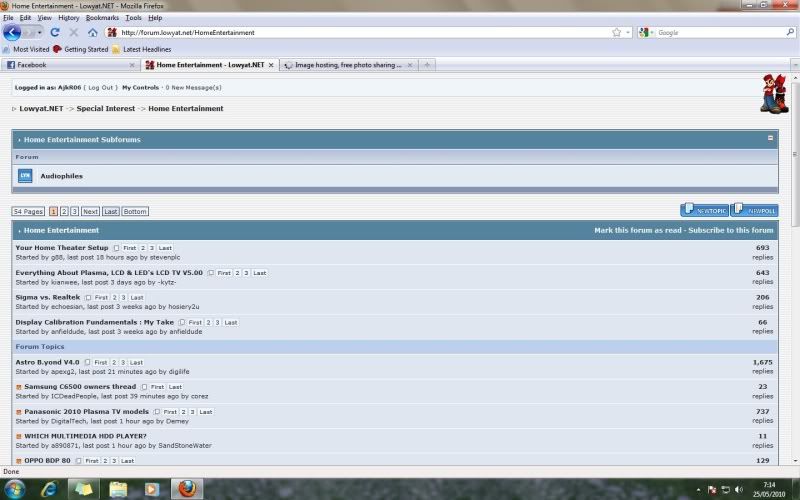The width and height of the screenshot is (800, 500).
Task: Open the URL bar history dropdown arrow
Action: [x=629, y=32]
